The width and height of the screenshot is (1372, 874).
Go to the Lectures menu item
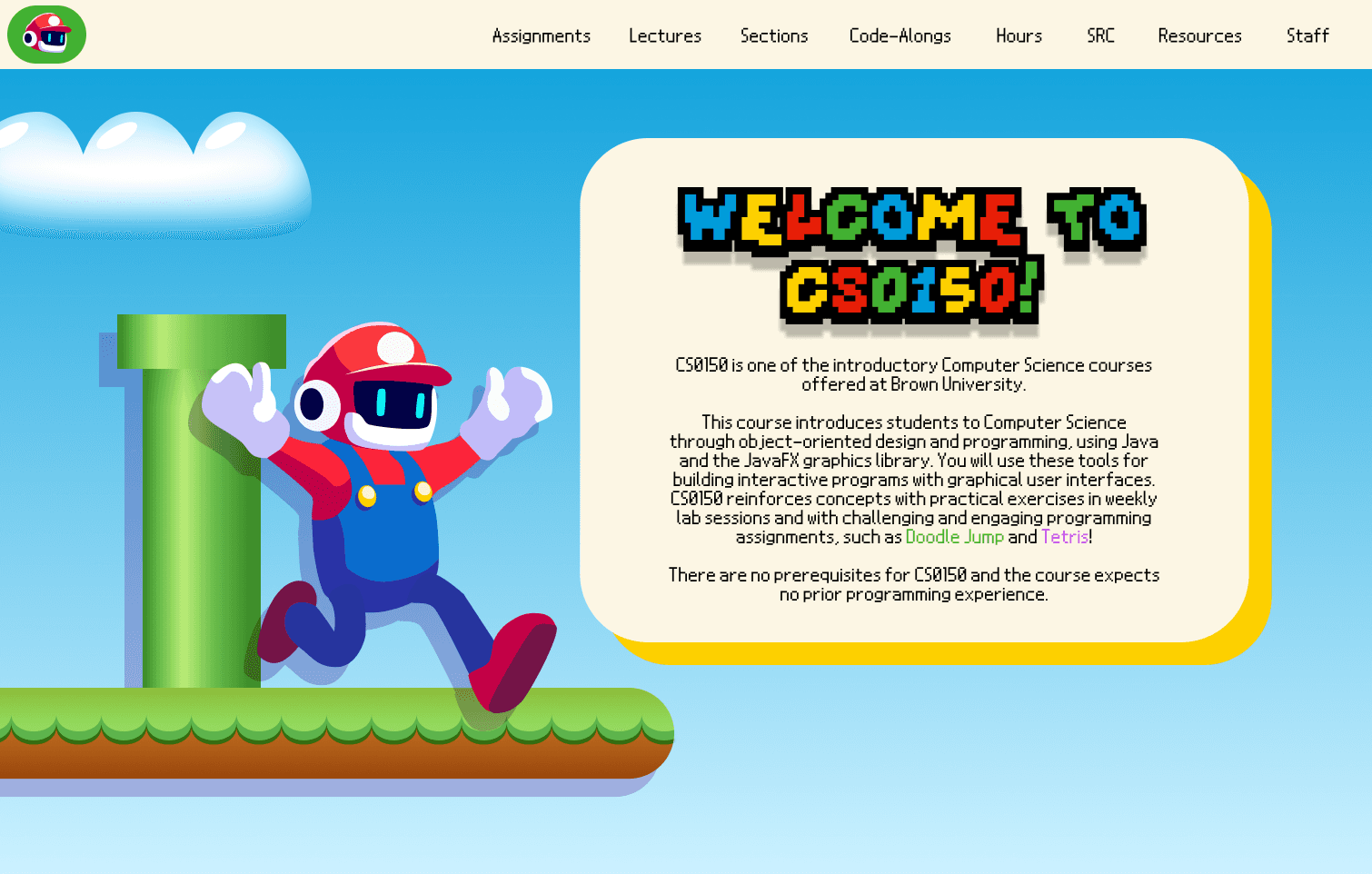point(665,35)
